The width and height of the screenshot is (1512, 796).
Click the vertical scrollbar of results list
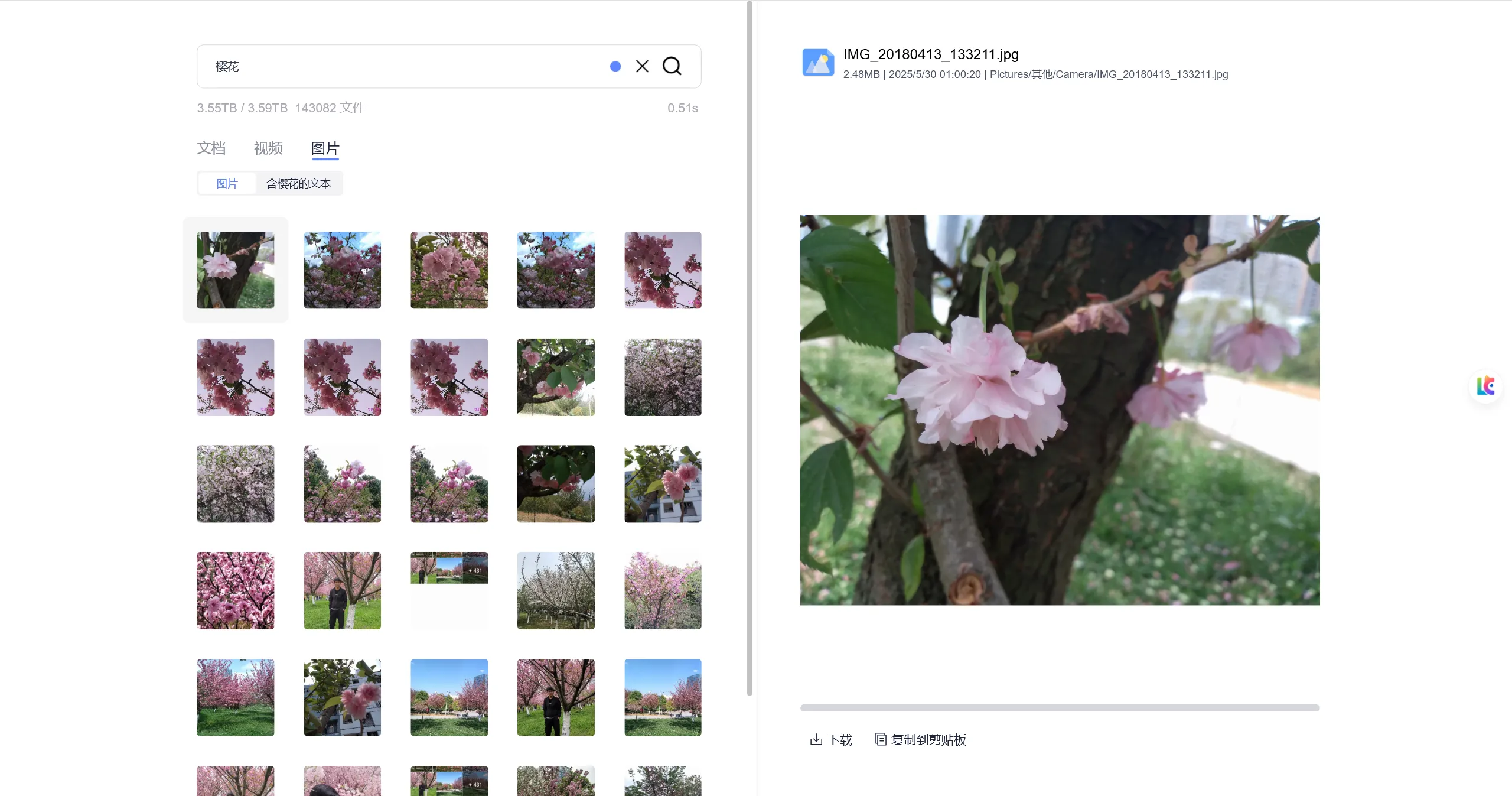click(750, 349)
